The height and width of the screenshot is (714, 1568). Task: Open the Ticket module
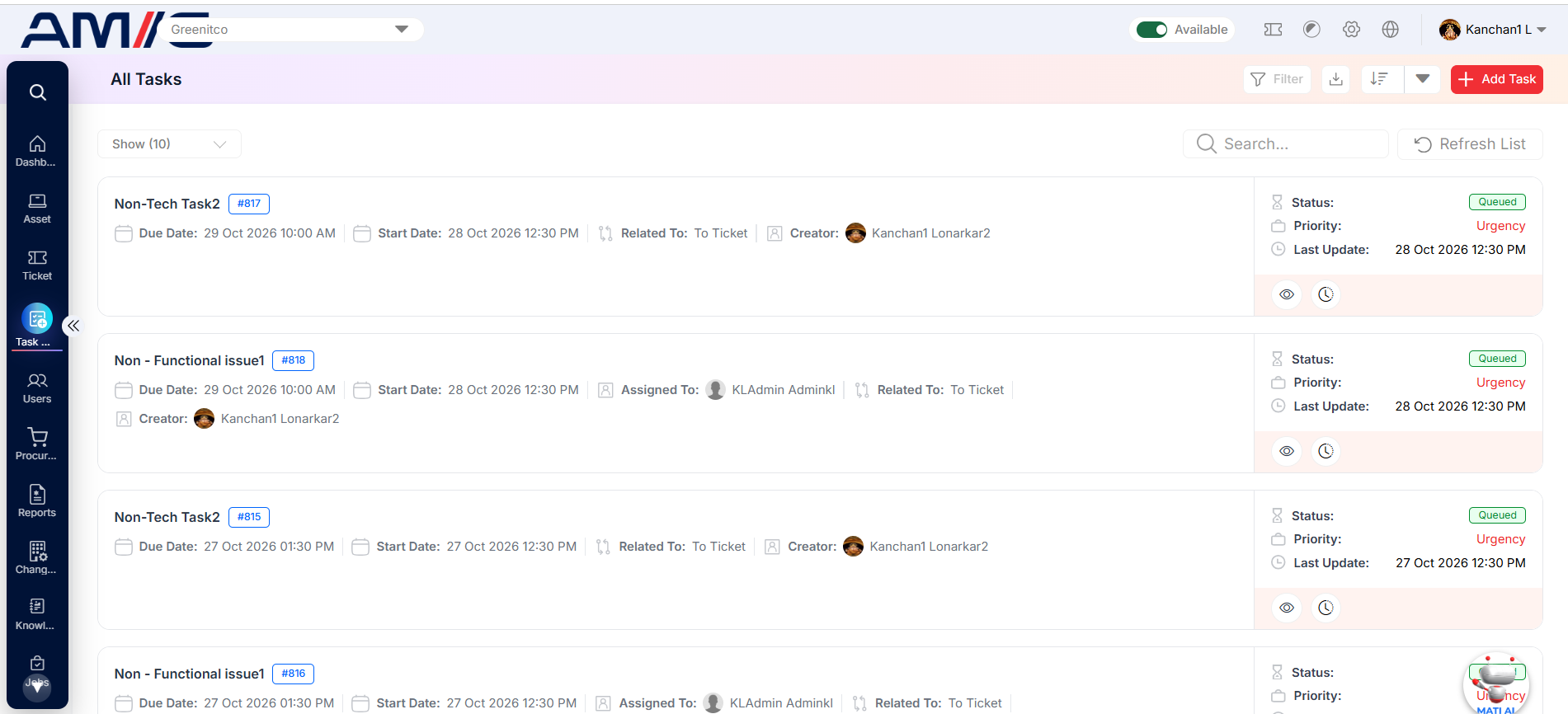point(37,265)
